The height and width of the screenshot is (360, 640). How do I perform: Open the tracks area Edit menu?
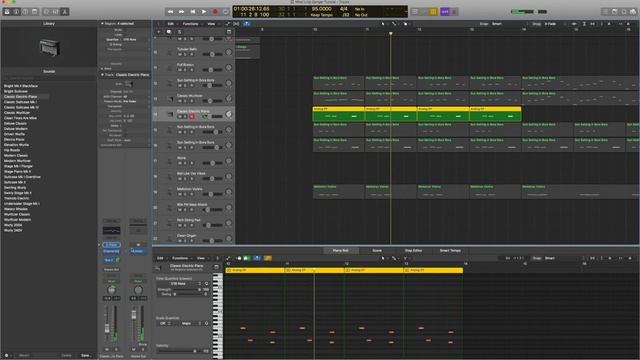click(x=171, y=24)
